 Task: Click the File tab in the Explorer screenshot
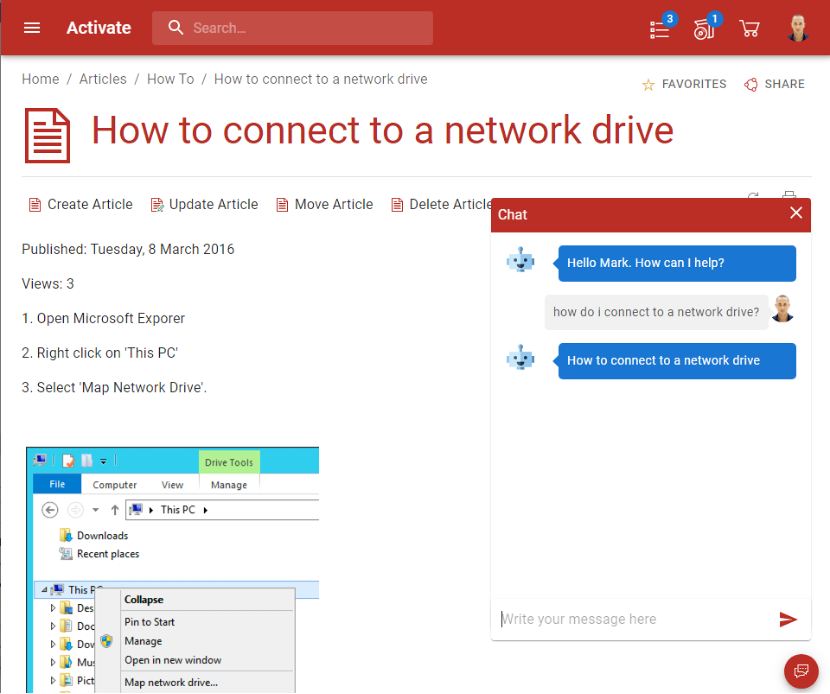coord(57,484)
